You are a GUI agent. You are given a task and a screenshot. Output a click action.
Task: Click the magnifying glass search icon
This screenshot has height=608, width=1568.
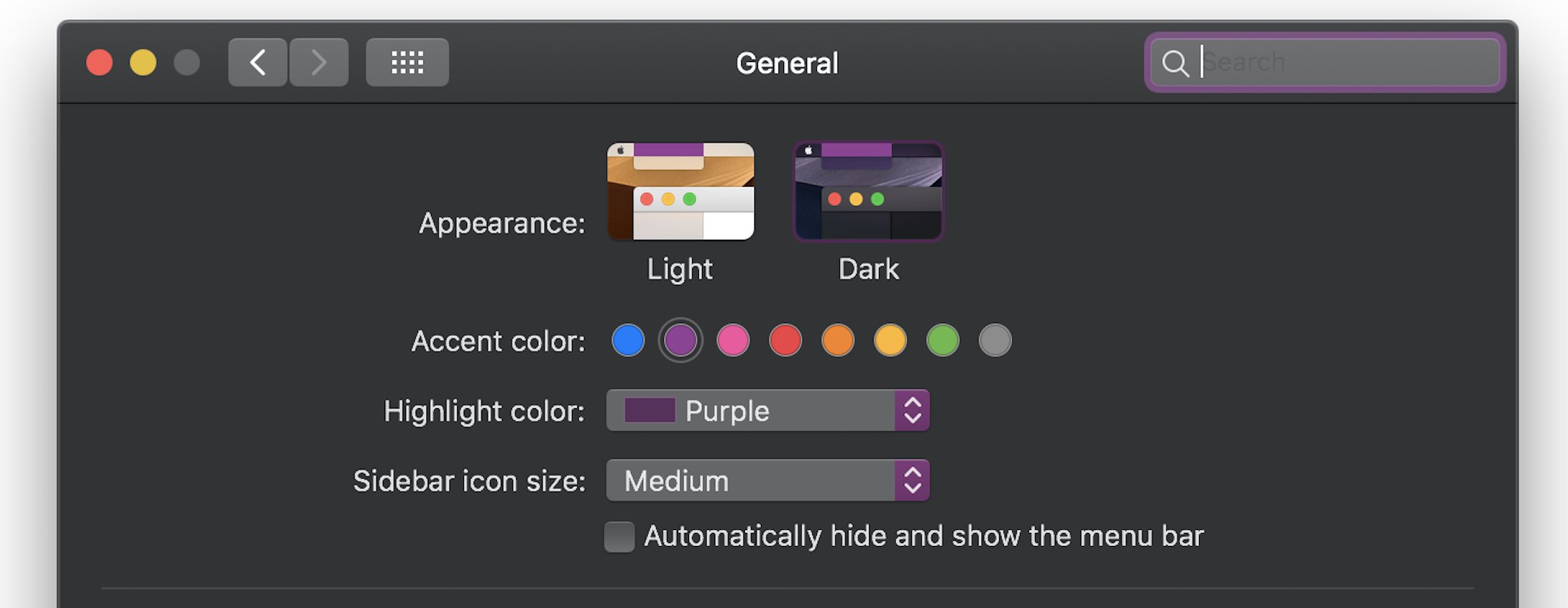click(1175, 63)
